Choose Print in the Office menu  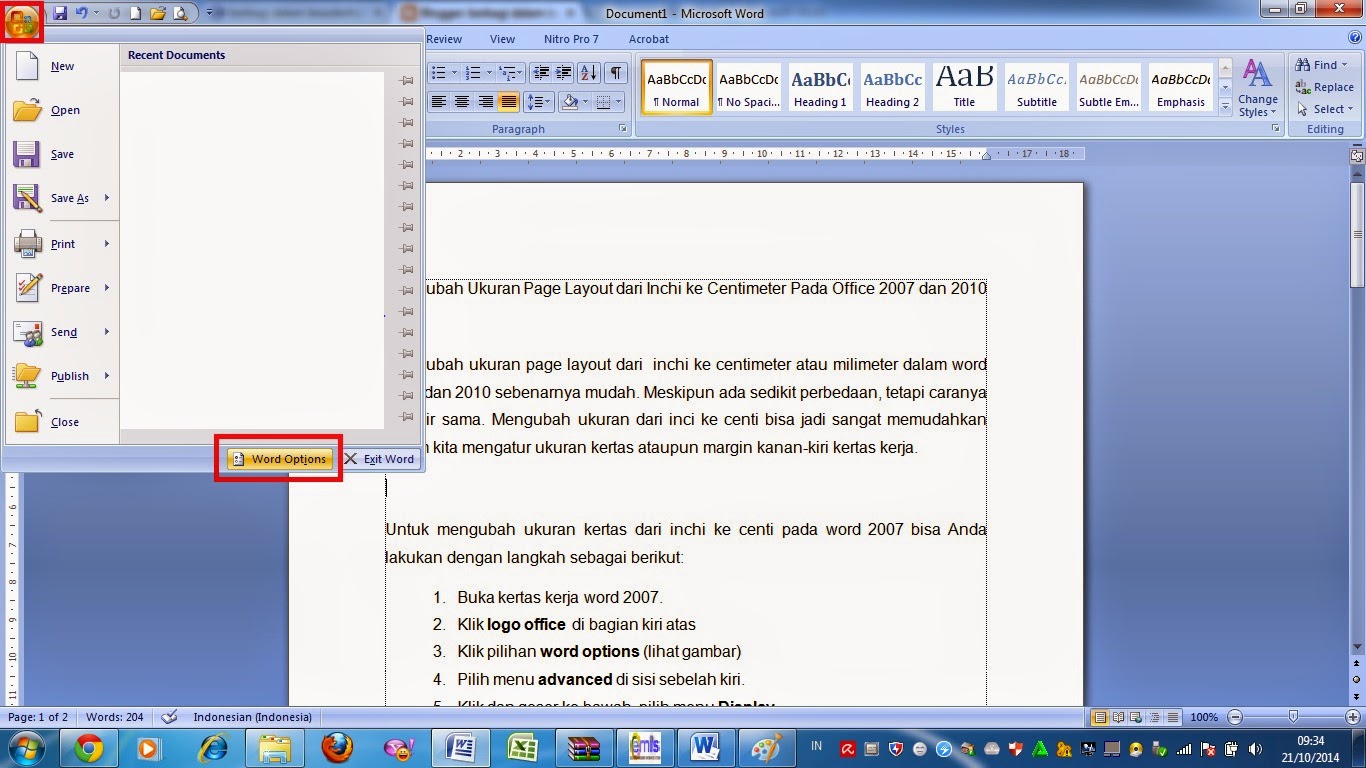click(x=62, y=244)
